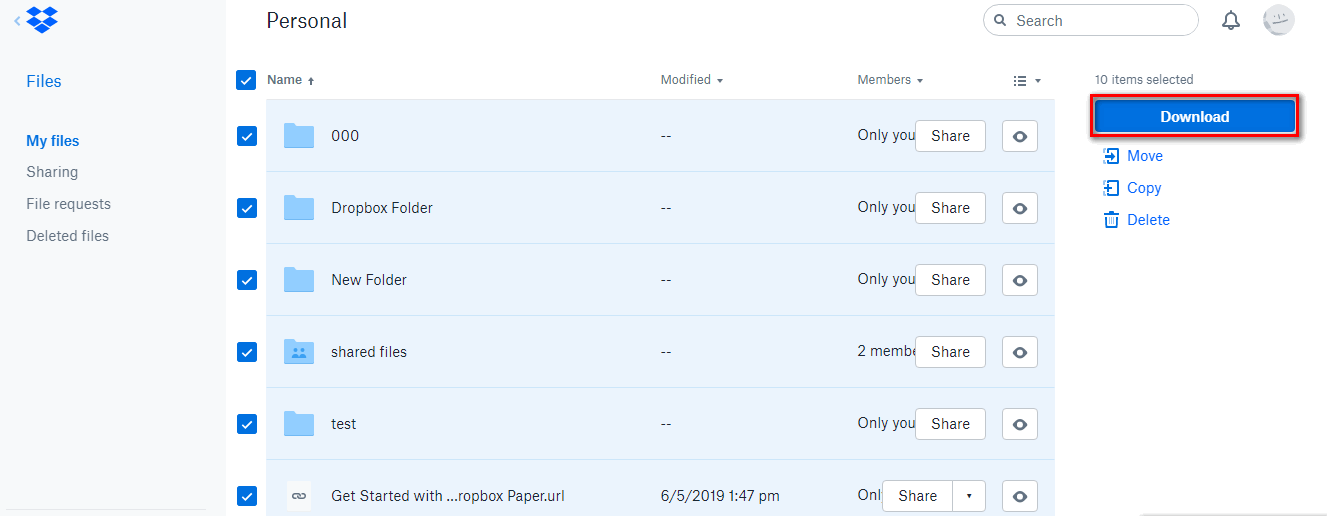
Task: Open the Share dropdown arrow for Paper.url
Action: (968, 496)
